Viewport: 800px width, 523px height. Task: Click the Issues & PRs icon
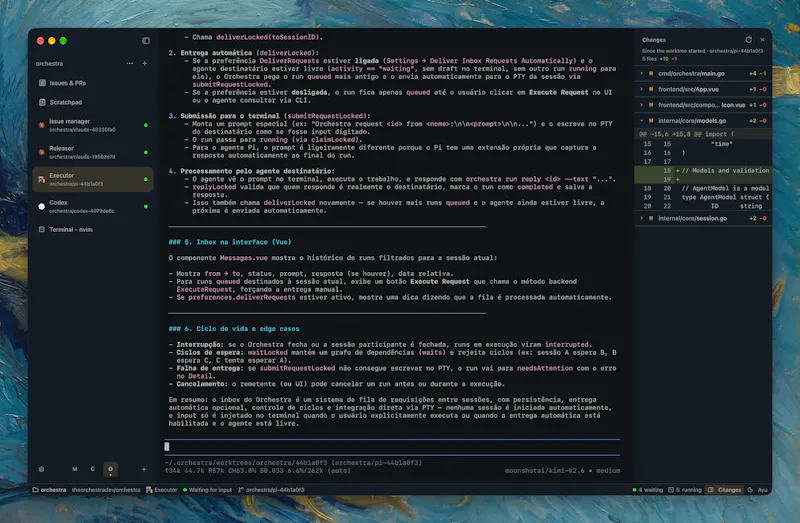click(x=42, y=83)
